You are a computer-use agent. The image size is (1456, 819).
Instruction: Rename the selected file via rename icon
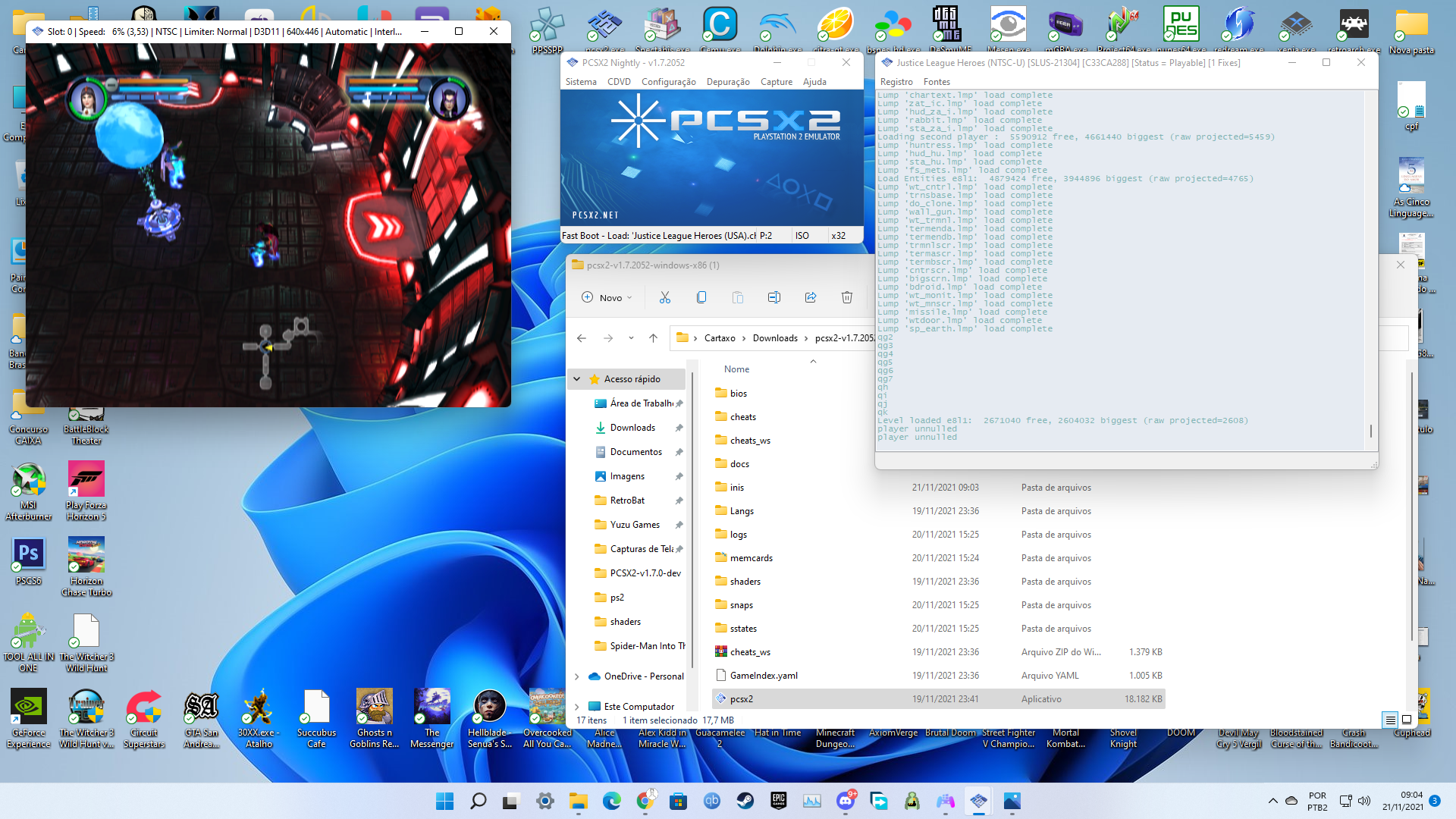(x=774, y=297)
